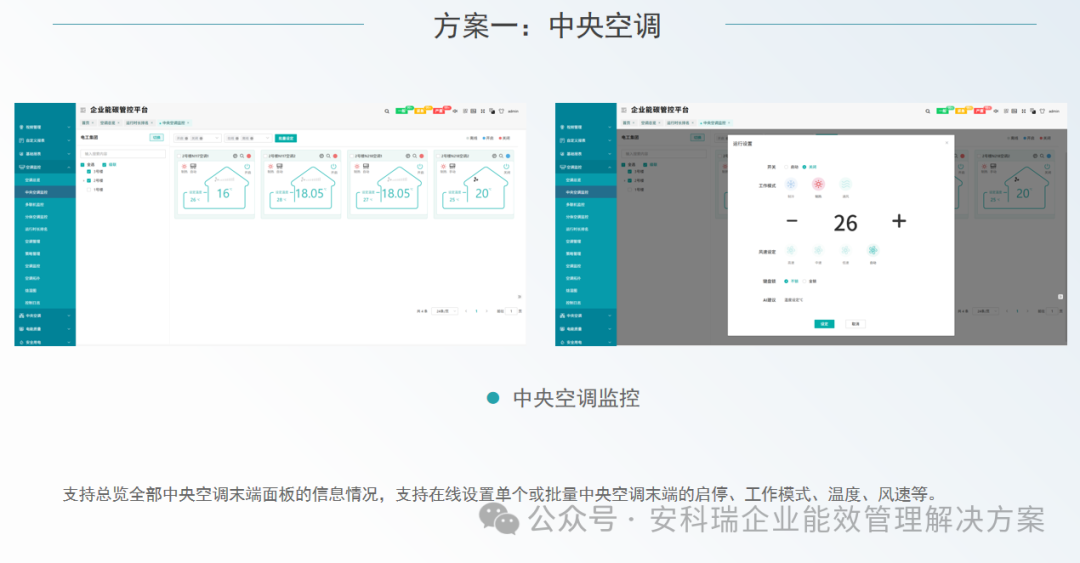Click the magnifier icon on the 16° card
1080x563 pixels.
tap(242, 156)
